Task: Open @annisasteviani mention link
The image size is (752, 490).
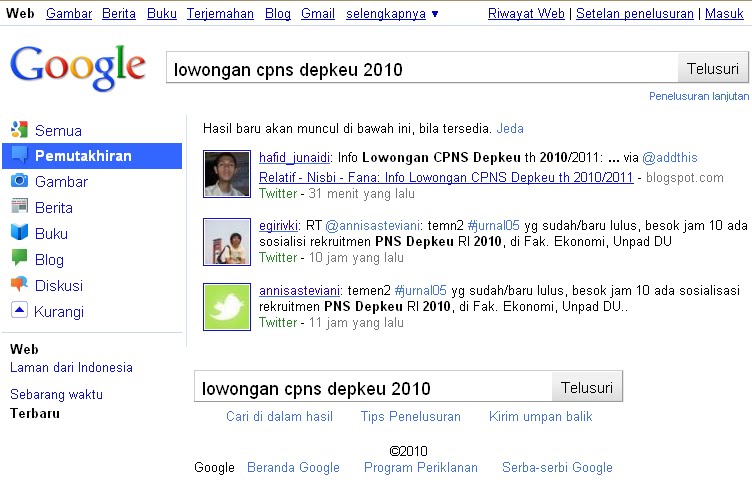Action: (373, 225)
